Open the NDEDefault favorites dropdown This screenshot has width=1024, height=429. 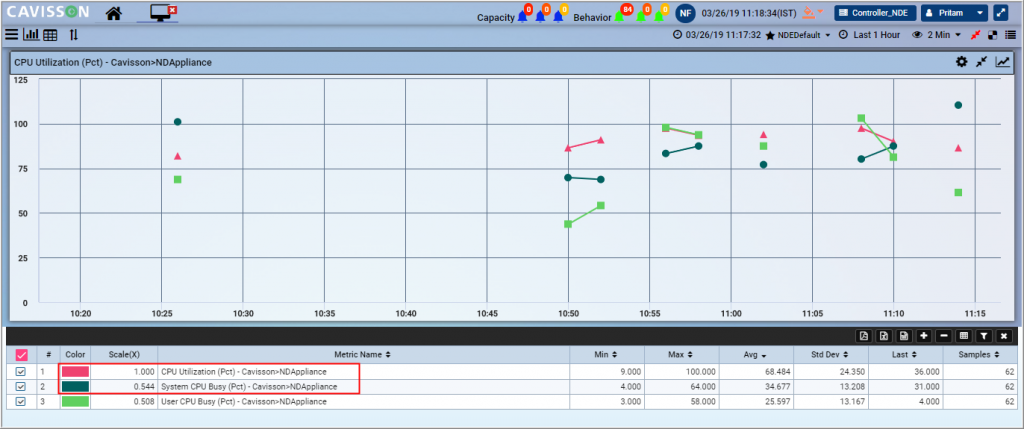coord(798,35)
